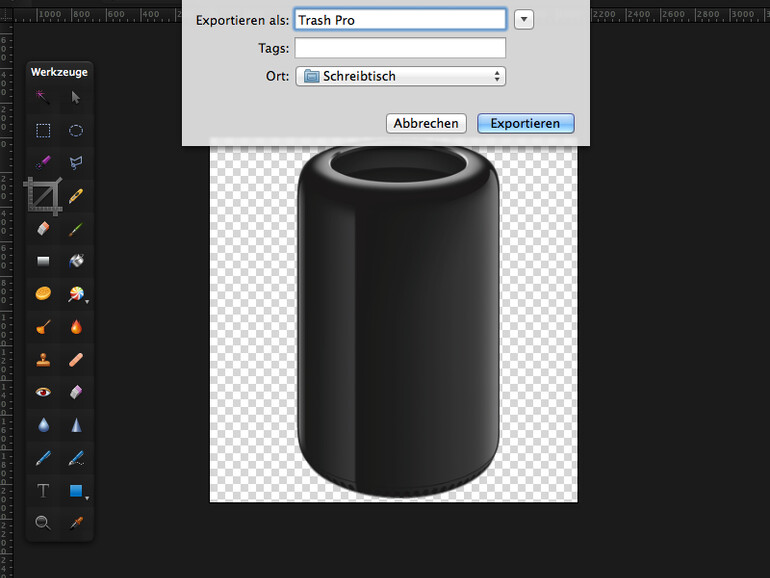770x578 pixels.
Task: Choose the Gradient tool
Action: (x=43, y=261)
